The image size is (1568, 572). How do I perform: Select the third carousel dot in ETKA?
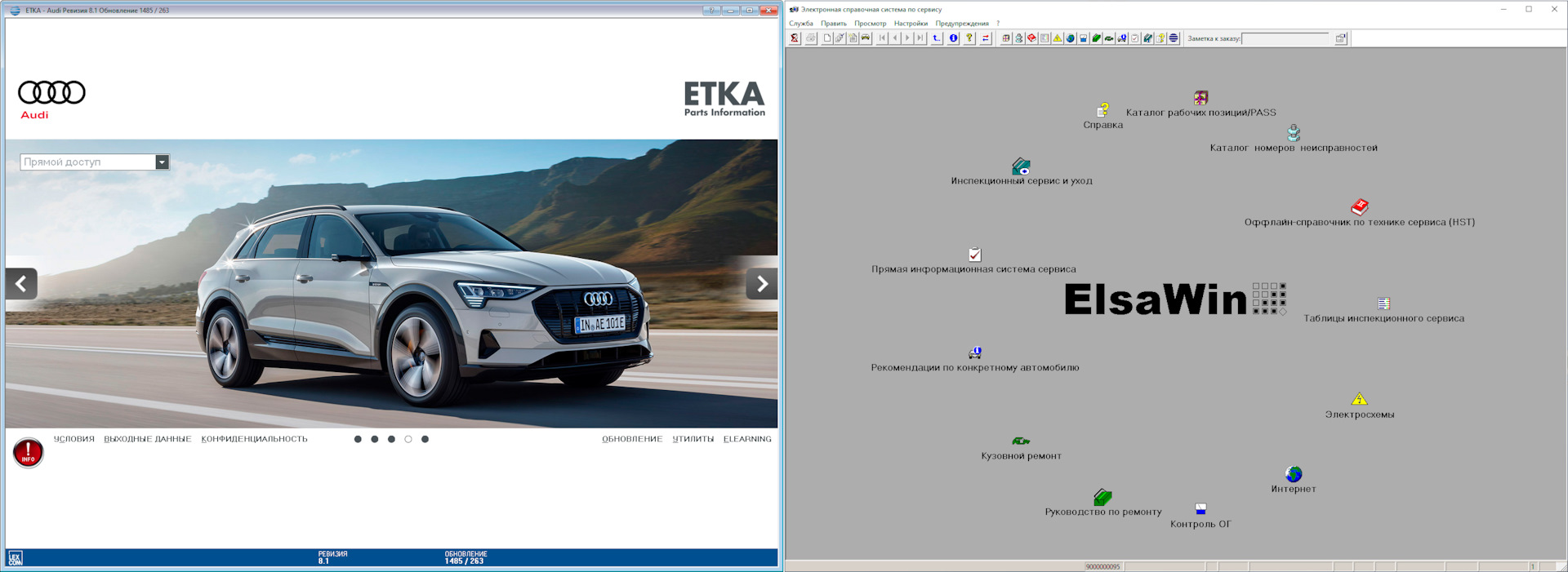(x=391, y=439)
